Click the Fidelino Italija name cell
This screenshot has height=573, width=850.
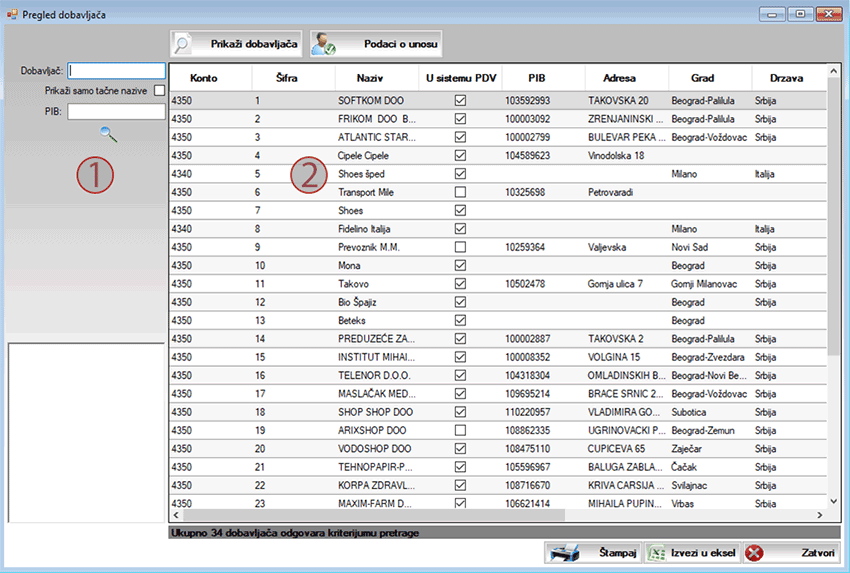coord(377,229)
